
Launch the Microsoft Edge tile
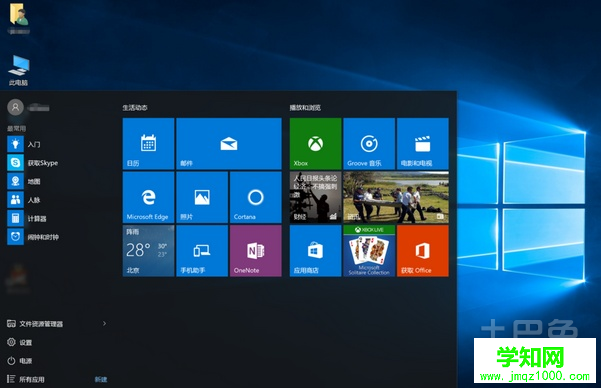point(148,197)
